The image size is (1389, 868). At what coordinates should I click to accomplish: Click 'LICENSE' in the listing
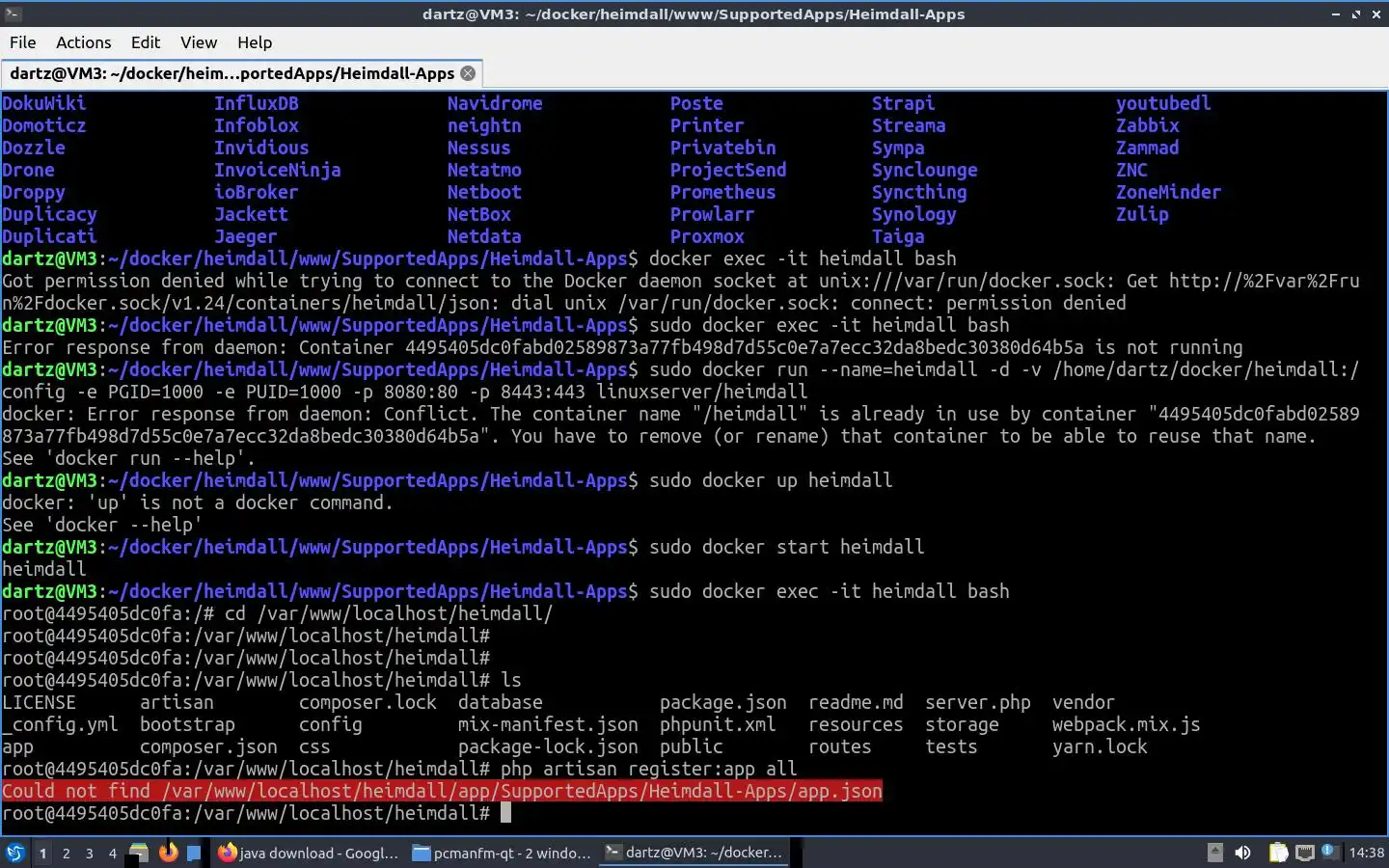click(x=39, y=702)
